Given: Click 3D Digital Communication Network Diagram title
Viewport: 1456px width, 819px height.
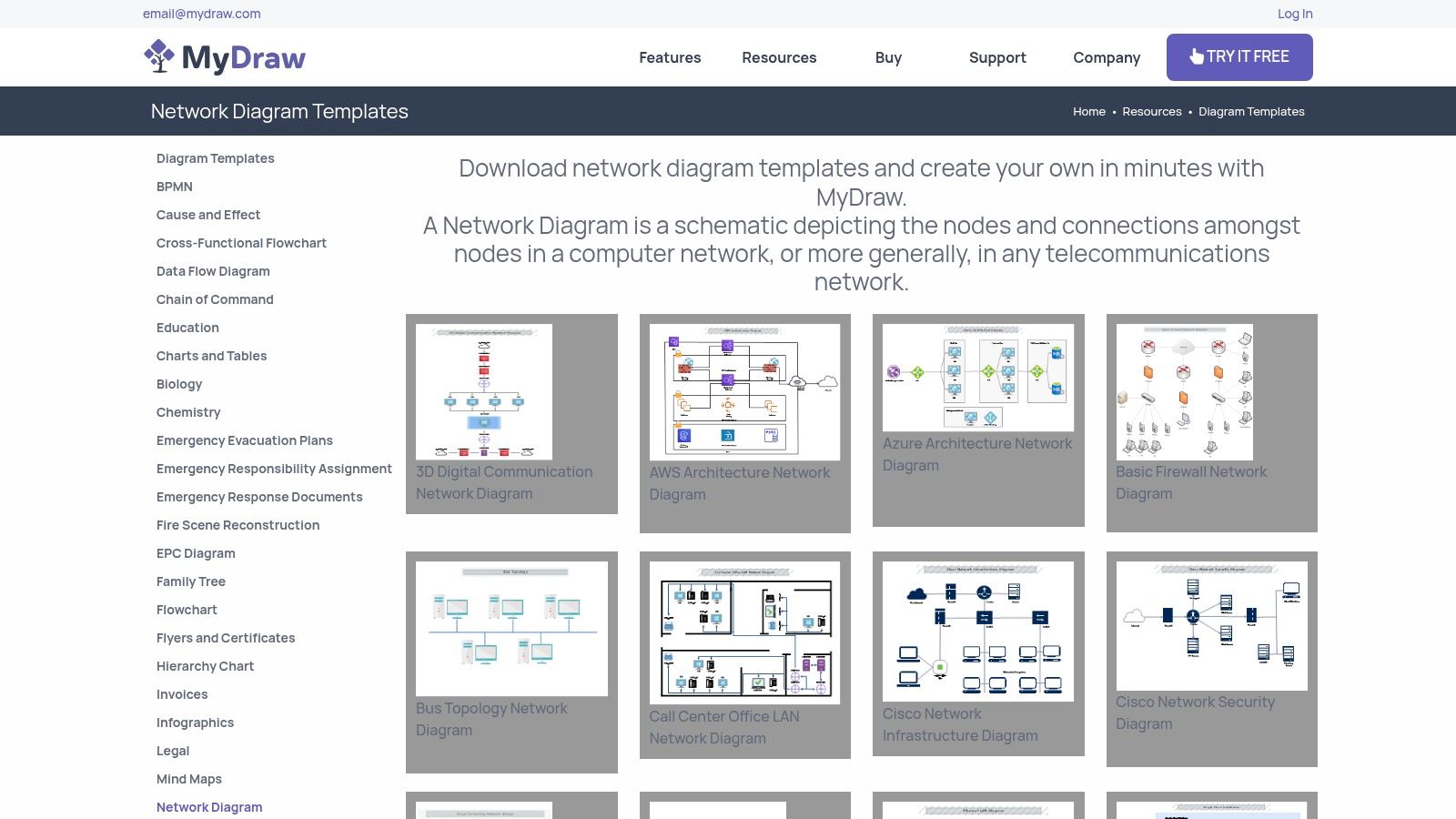Looking at the screenshot, I should pos(504,483).
